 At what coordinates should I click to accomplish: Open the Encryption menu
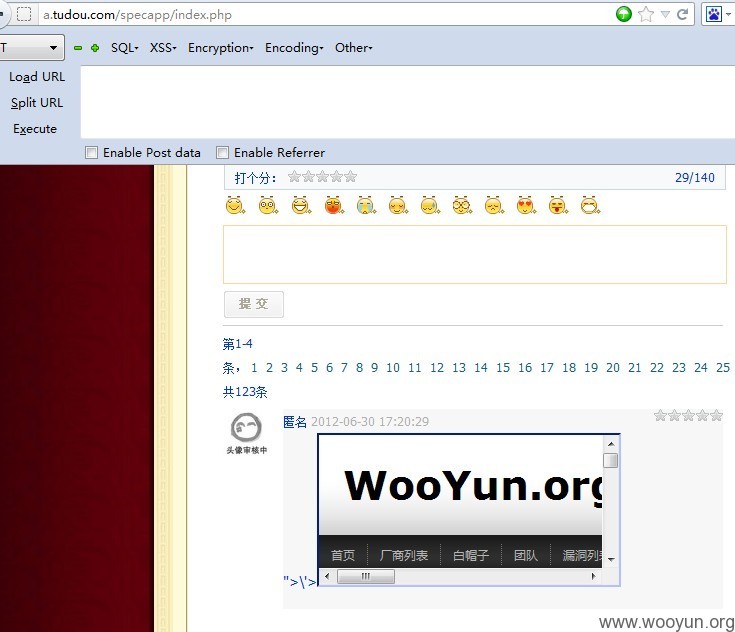(x=221, y=48)
